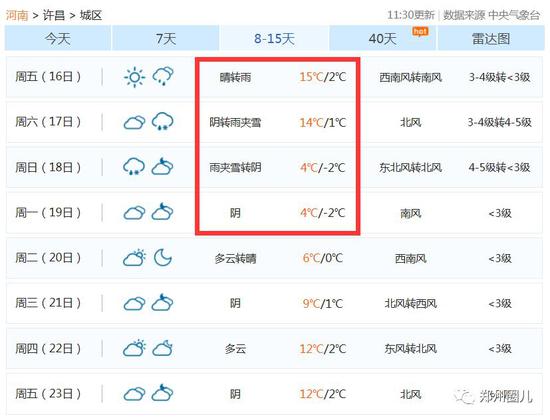Click the 东风转北风 wind direction text
Image resolution: width=550 pixels, height=420 pixels.
410,348
